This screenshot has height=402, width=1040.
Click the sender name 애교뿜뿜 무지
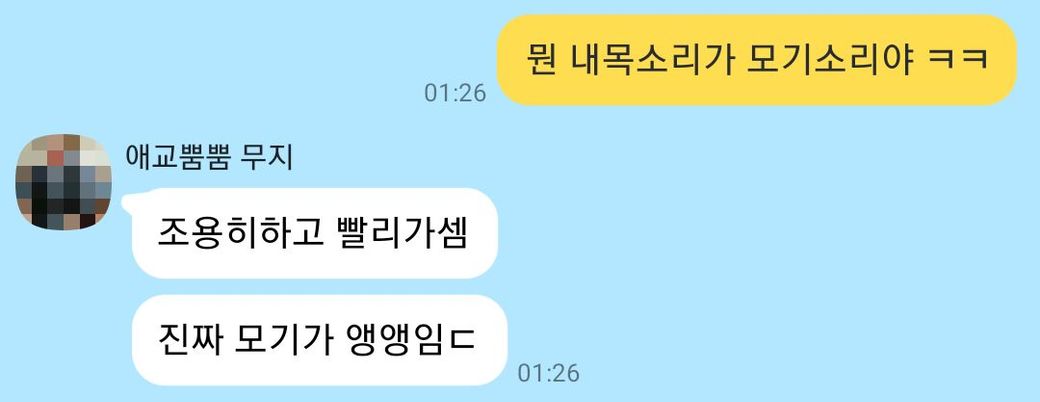(209, 158)
